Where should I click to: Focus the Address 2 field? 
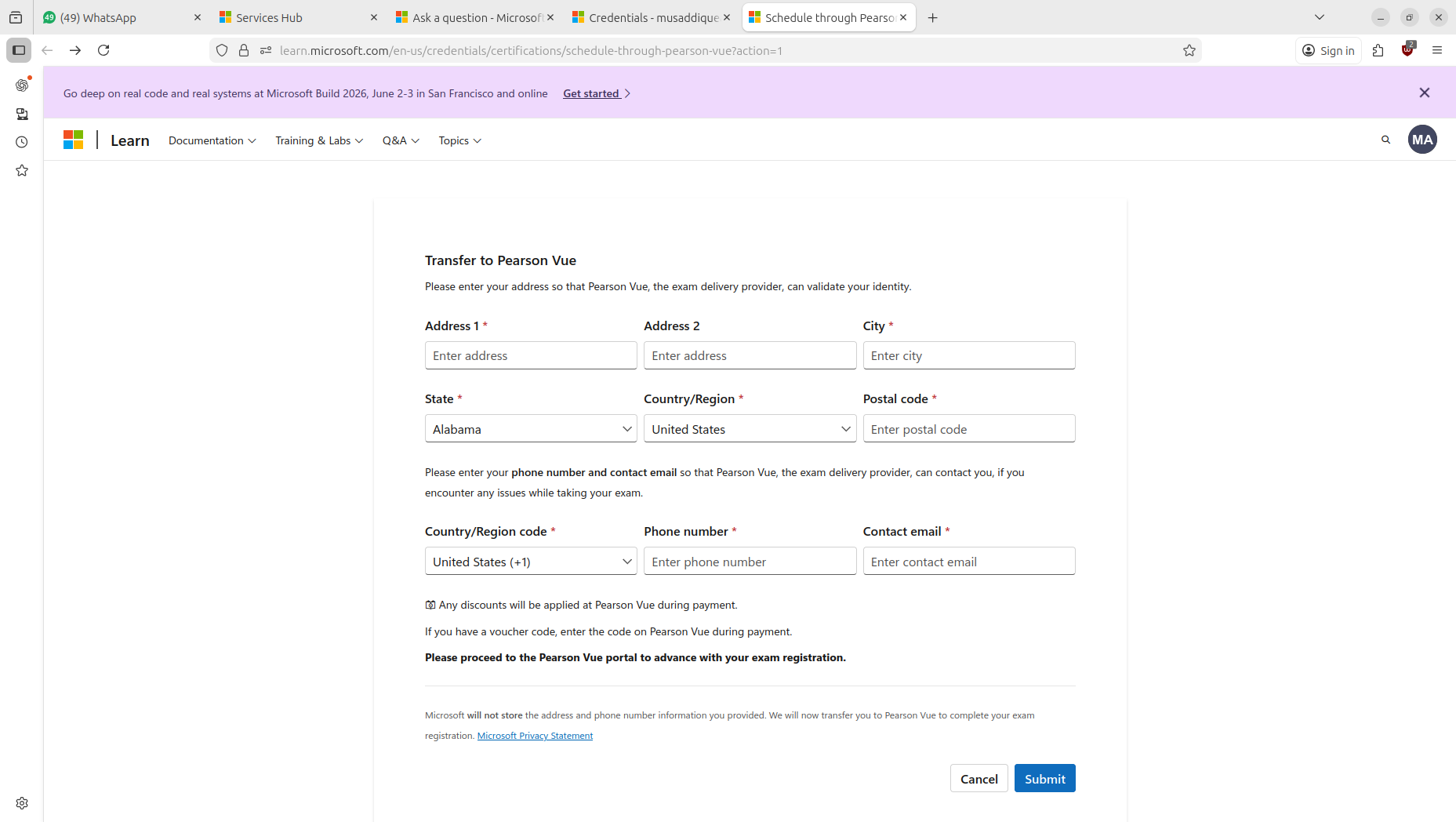tap(750, 355)
